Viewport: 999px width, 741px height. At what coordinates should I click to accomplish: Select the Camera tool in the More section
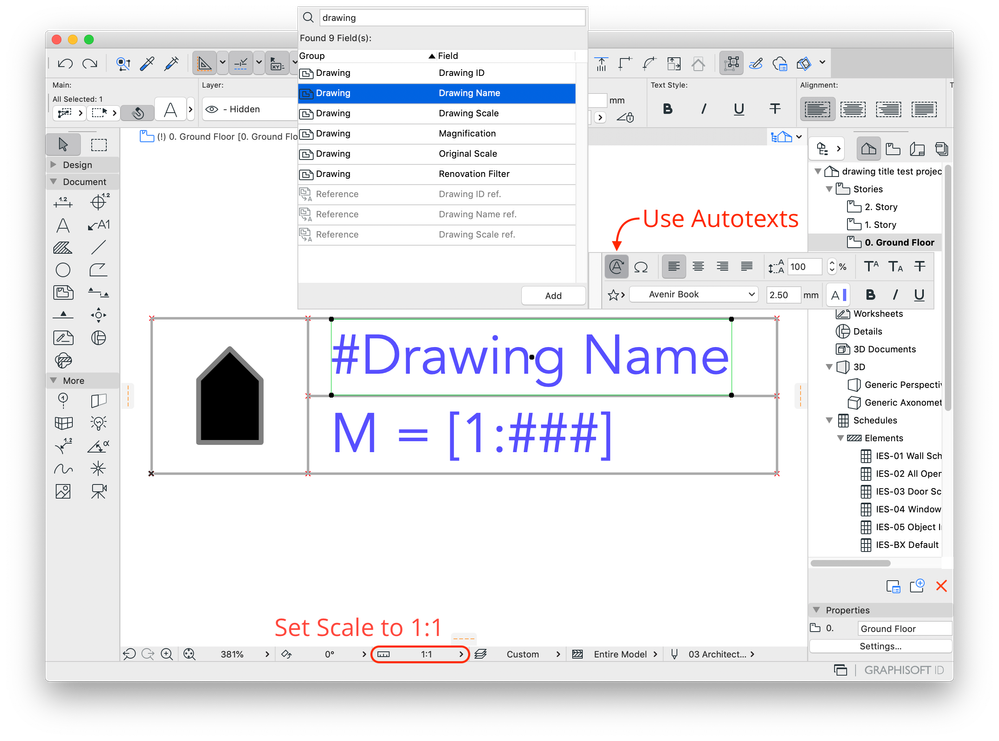tap(98, 491)
